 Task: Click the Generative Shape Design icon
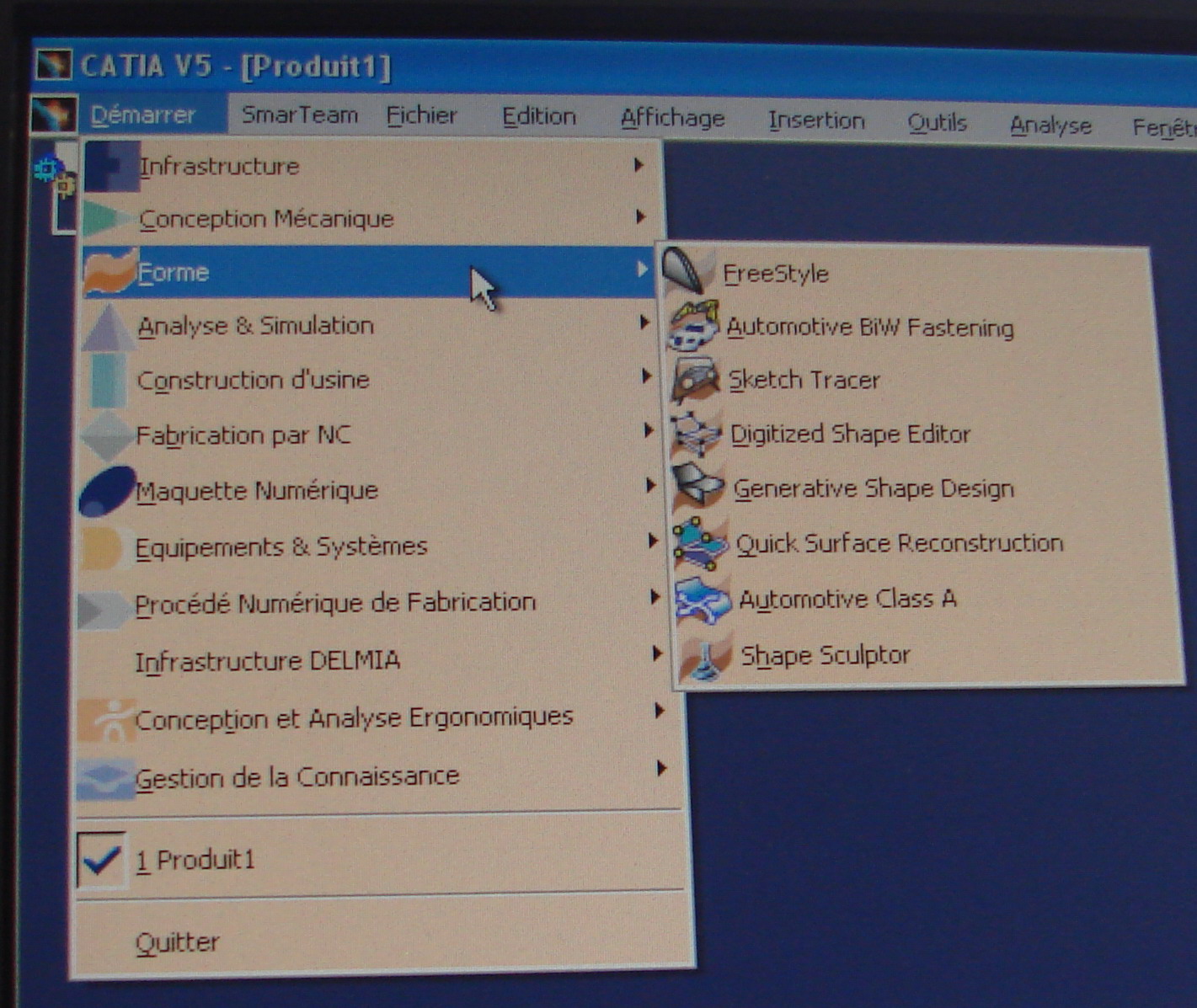click(x=699, y=488)
